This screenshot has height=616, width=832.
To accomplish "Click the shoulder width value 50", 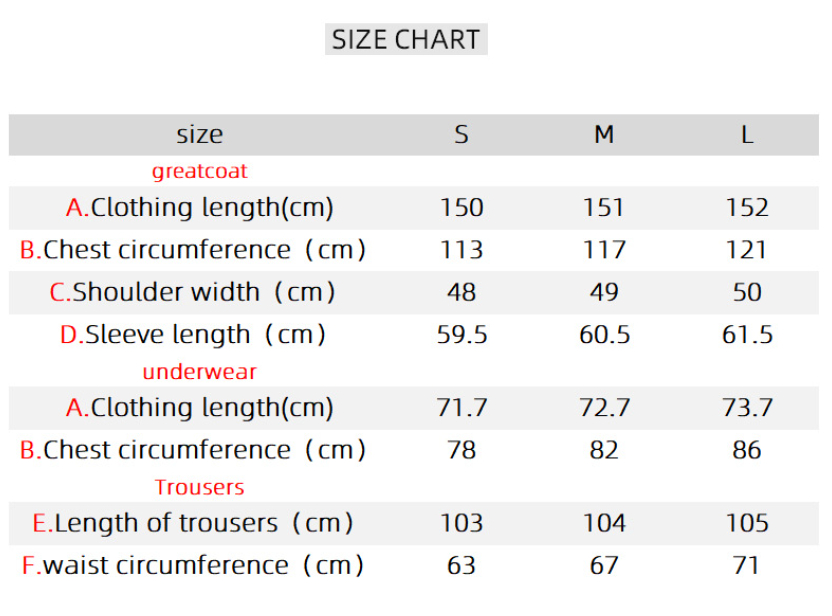I will [x=747, y=292].
